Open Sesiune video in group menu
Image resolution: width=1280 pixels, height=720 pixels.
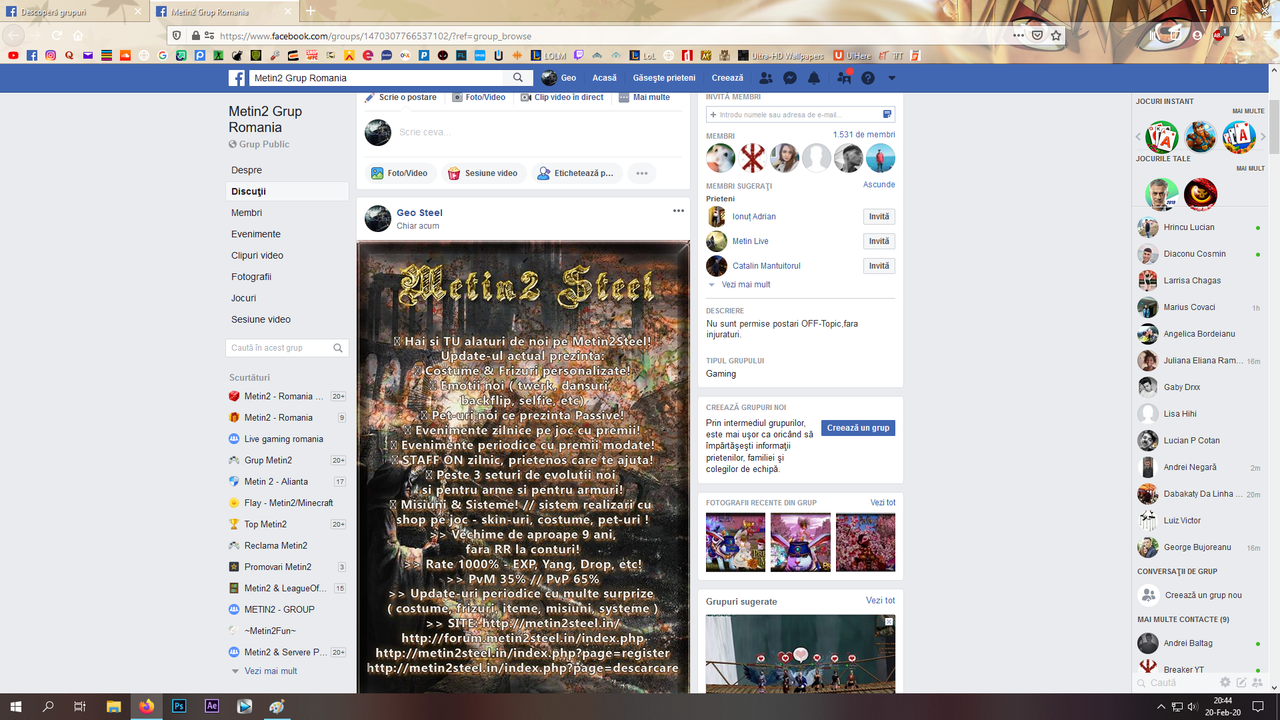click(x=261, y=319)
